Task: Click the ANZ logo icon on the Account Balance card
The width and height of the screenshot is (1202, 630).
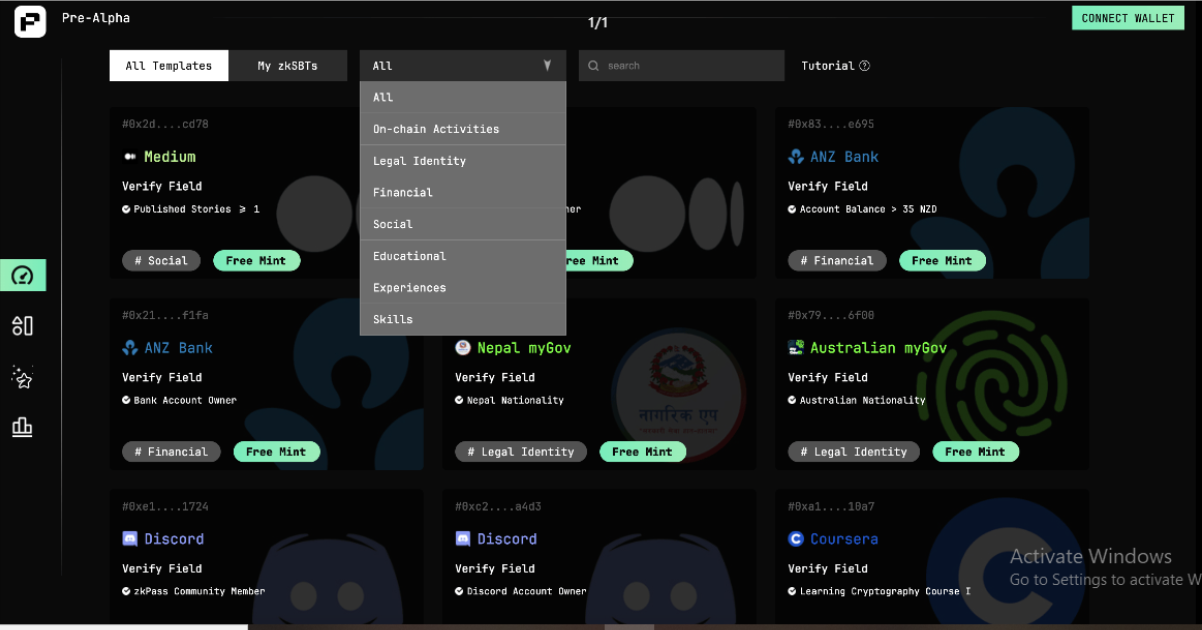Action: [796, 157]
